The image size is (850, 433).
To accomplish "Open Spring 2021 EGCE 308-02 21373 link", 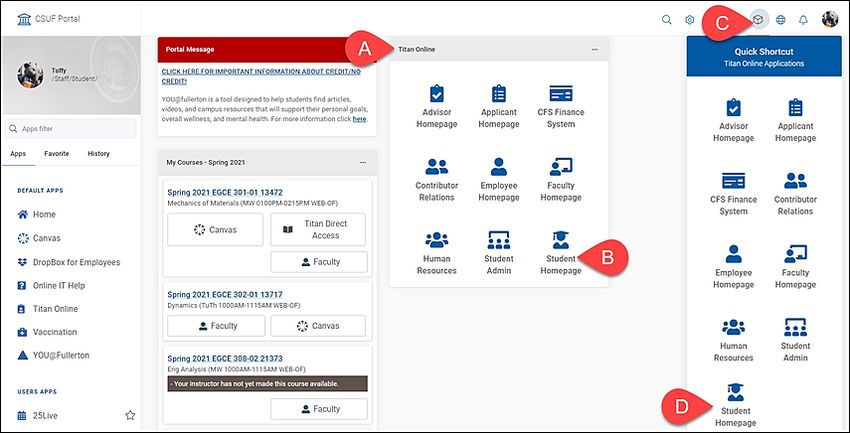I will coord(225,359).
